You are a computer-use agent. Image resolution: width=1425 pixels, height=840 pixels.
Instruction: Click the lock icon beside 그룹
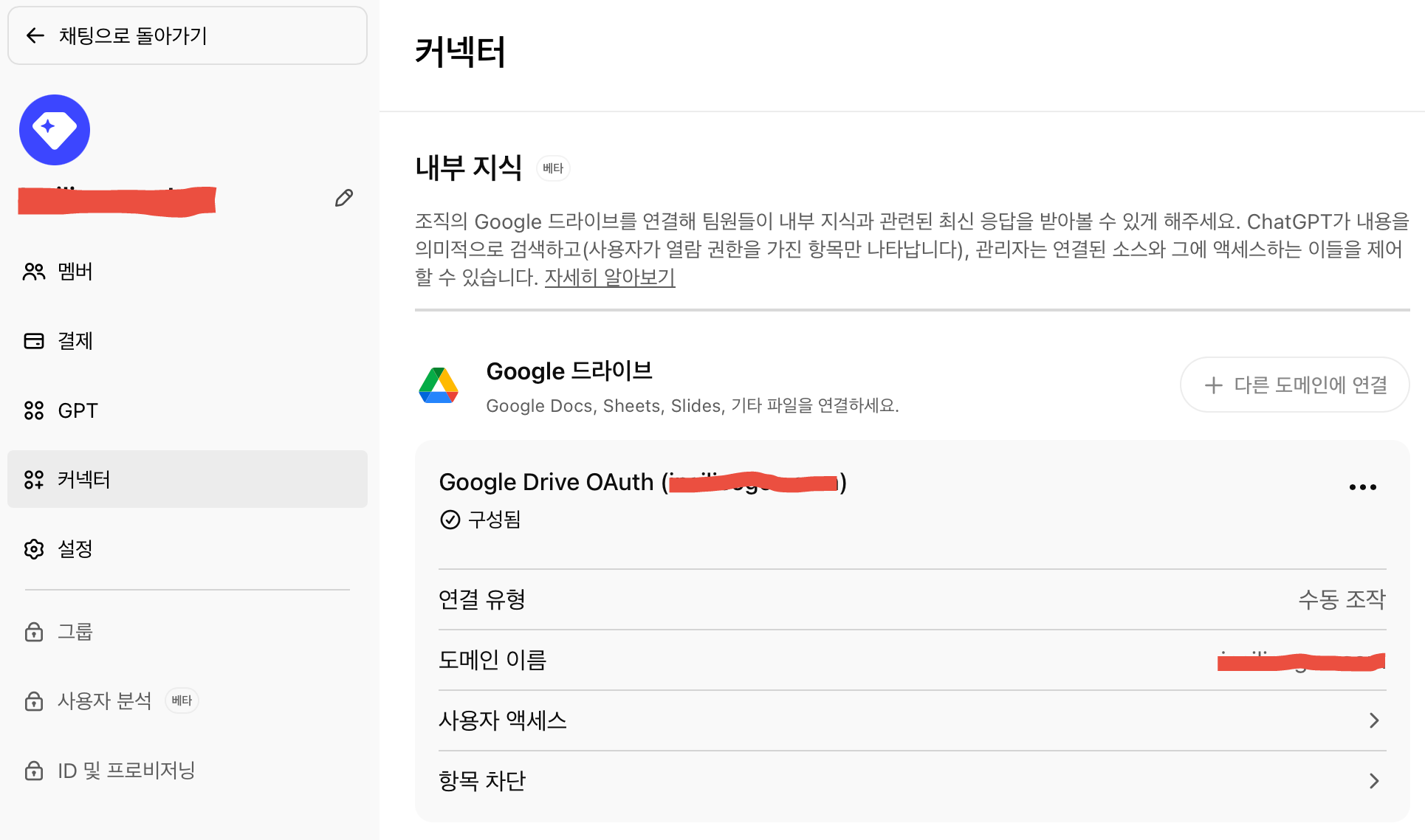point(34,632)
